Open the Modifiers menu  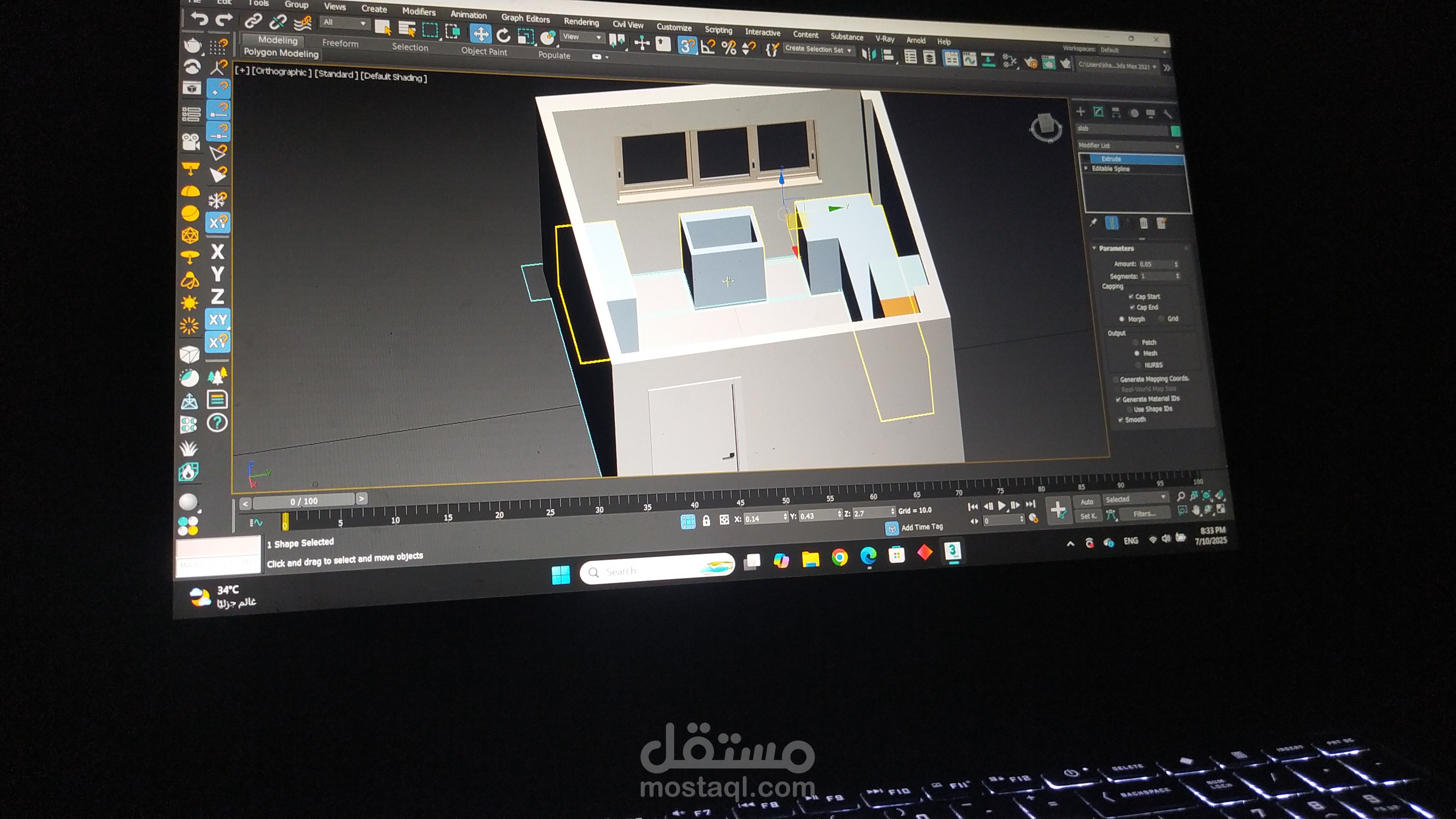click(419, 11)
